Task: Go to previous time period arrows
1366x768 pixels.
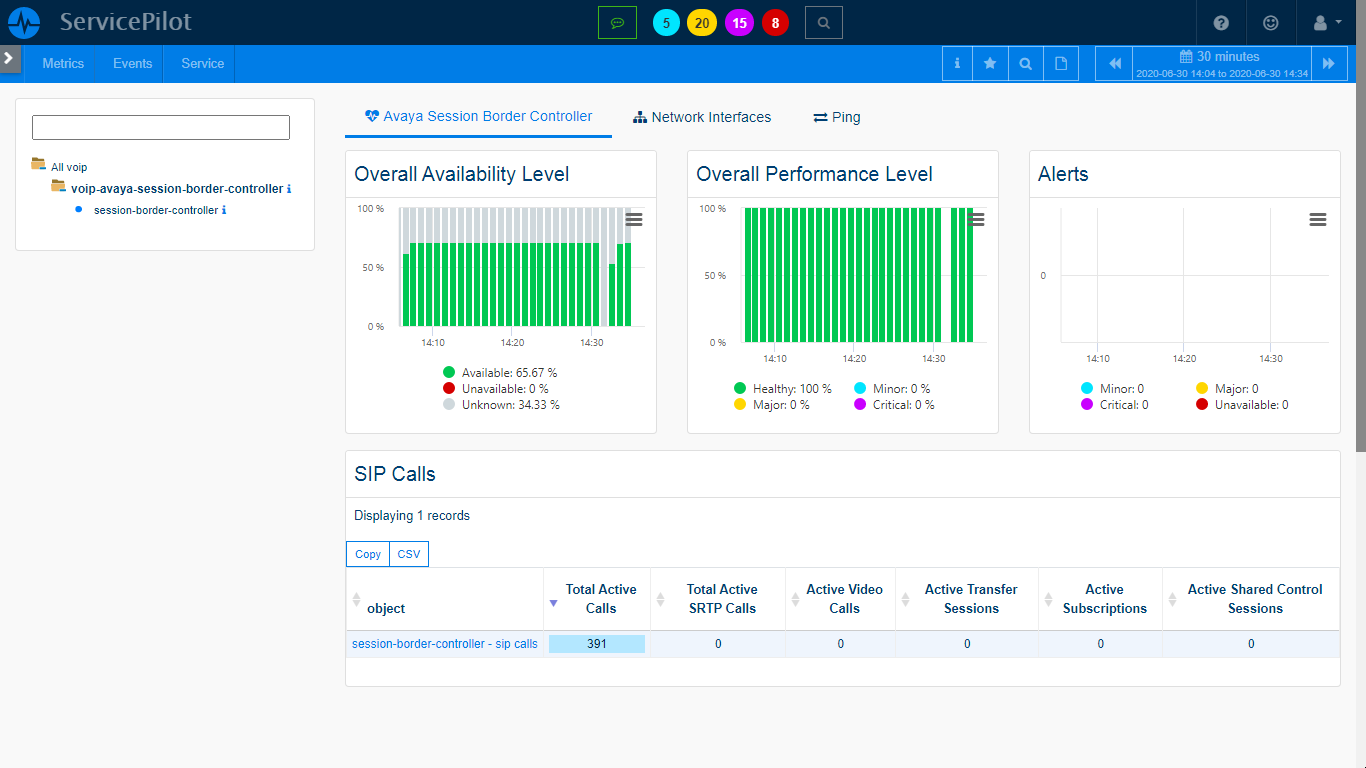Action: click(1115, 63)
